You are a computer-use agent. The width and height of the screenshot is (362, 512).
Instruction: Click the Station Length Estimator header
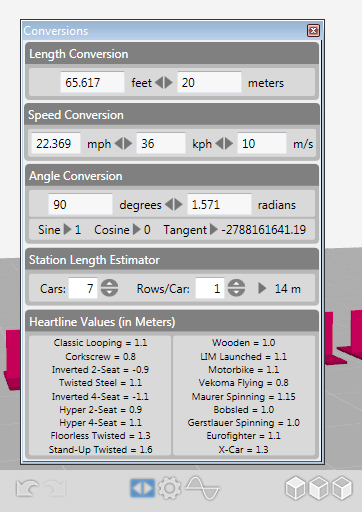[x=172, y=260]
